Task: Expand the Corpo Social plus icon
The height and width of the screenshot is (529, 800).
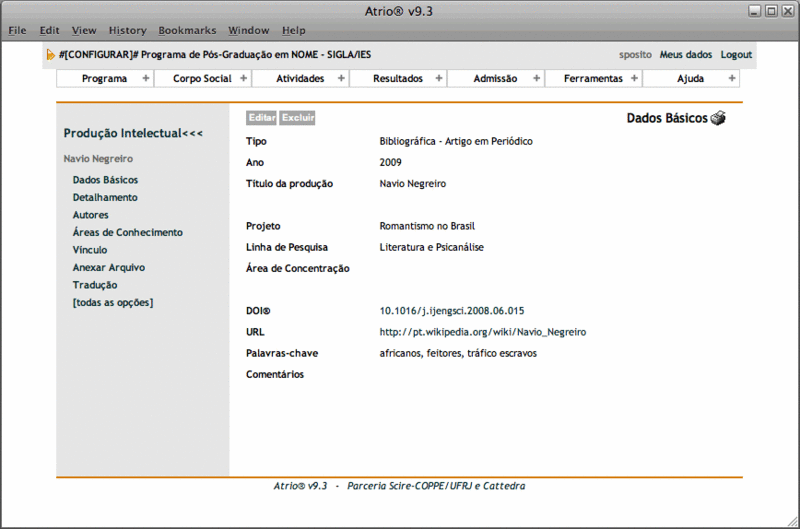Action: [243, 79]
